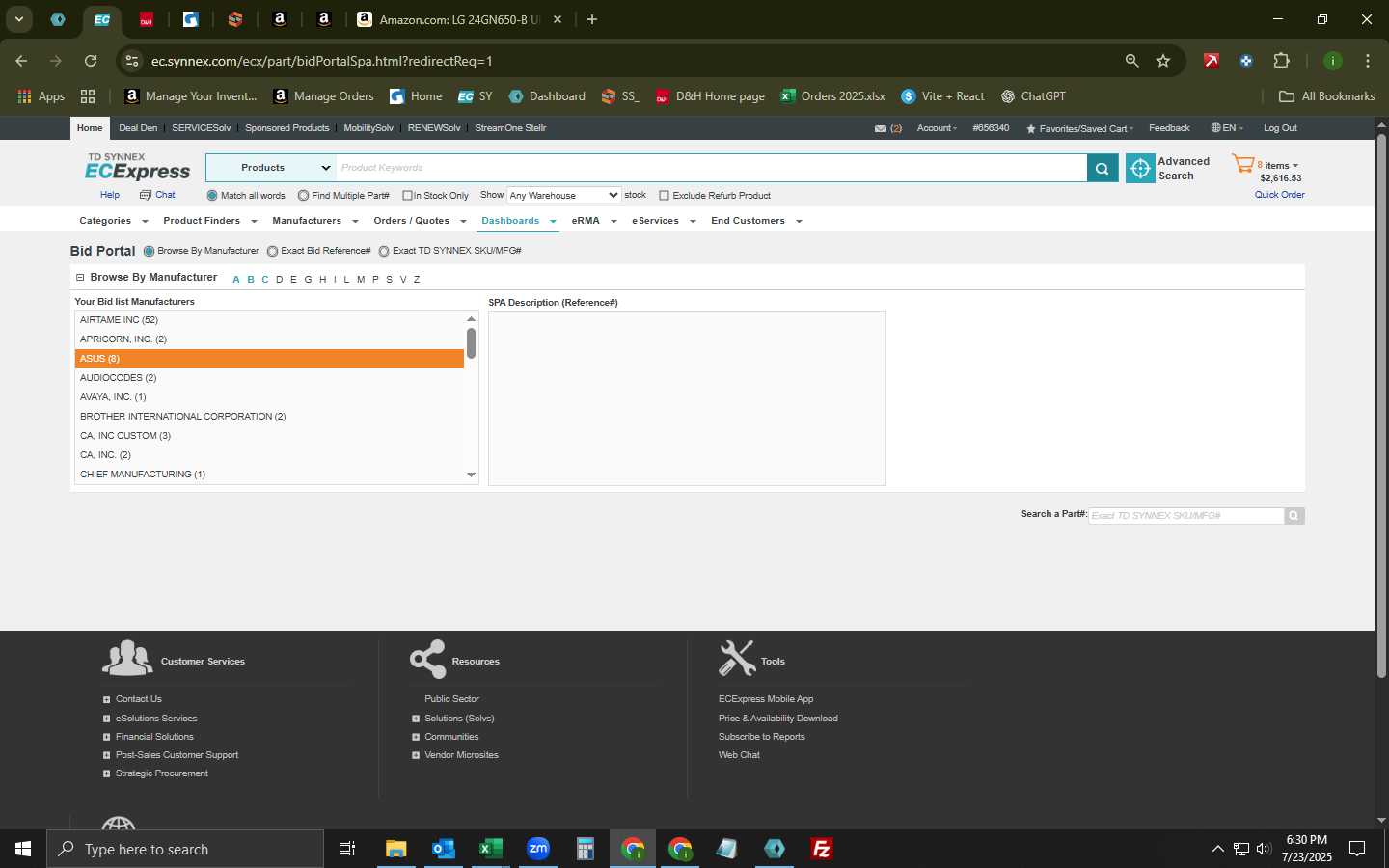The width and height of the screenshot is (1389, 868).
Task: Click the manufacturer list scroll-down arrow
Action: (x=471, y=475)
